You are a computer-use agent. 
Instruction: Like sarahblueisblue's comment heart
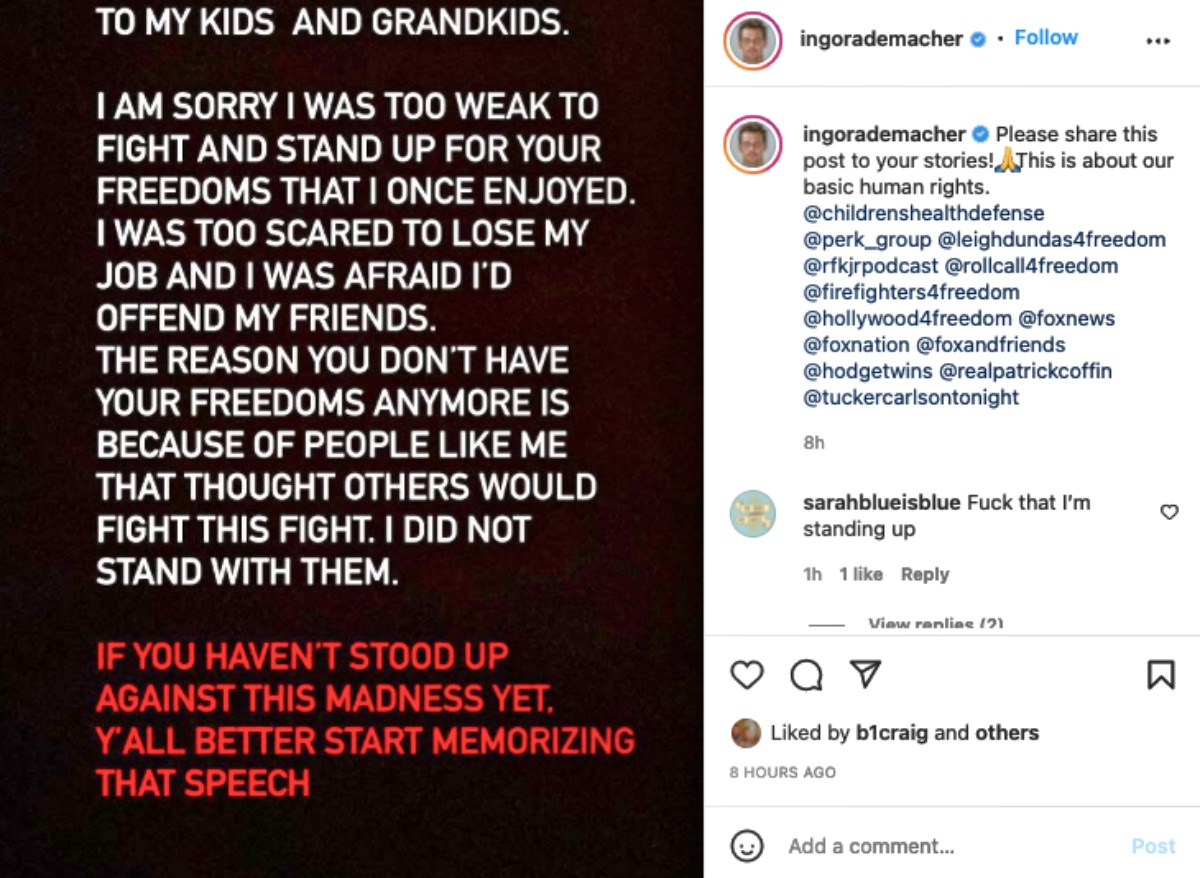coord(1168,512)
